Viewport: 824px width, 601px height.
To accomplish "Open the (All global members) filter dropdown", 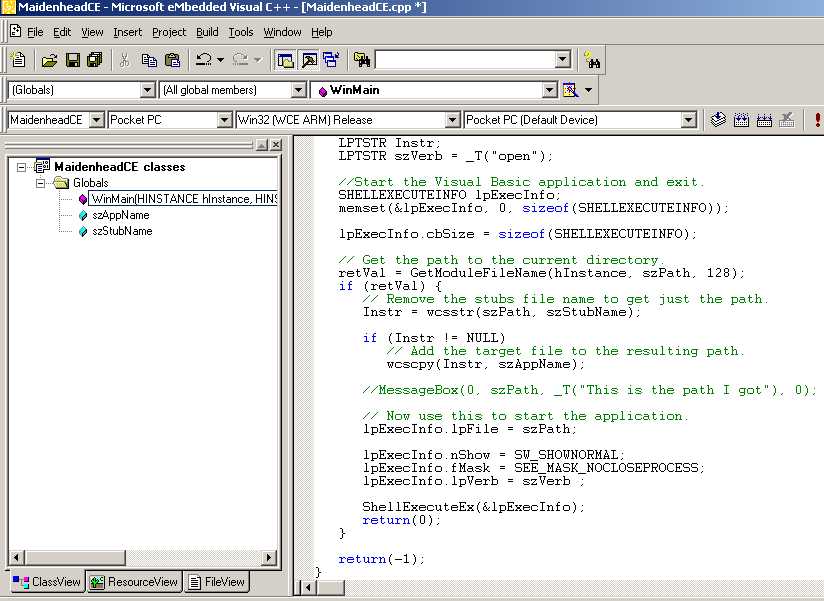I will tap(298, 90).
